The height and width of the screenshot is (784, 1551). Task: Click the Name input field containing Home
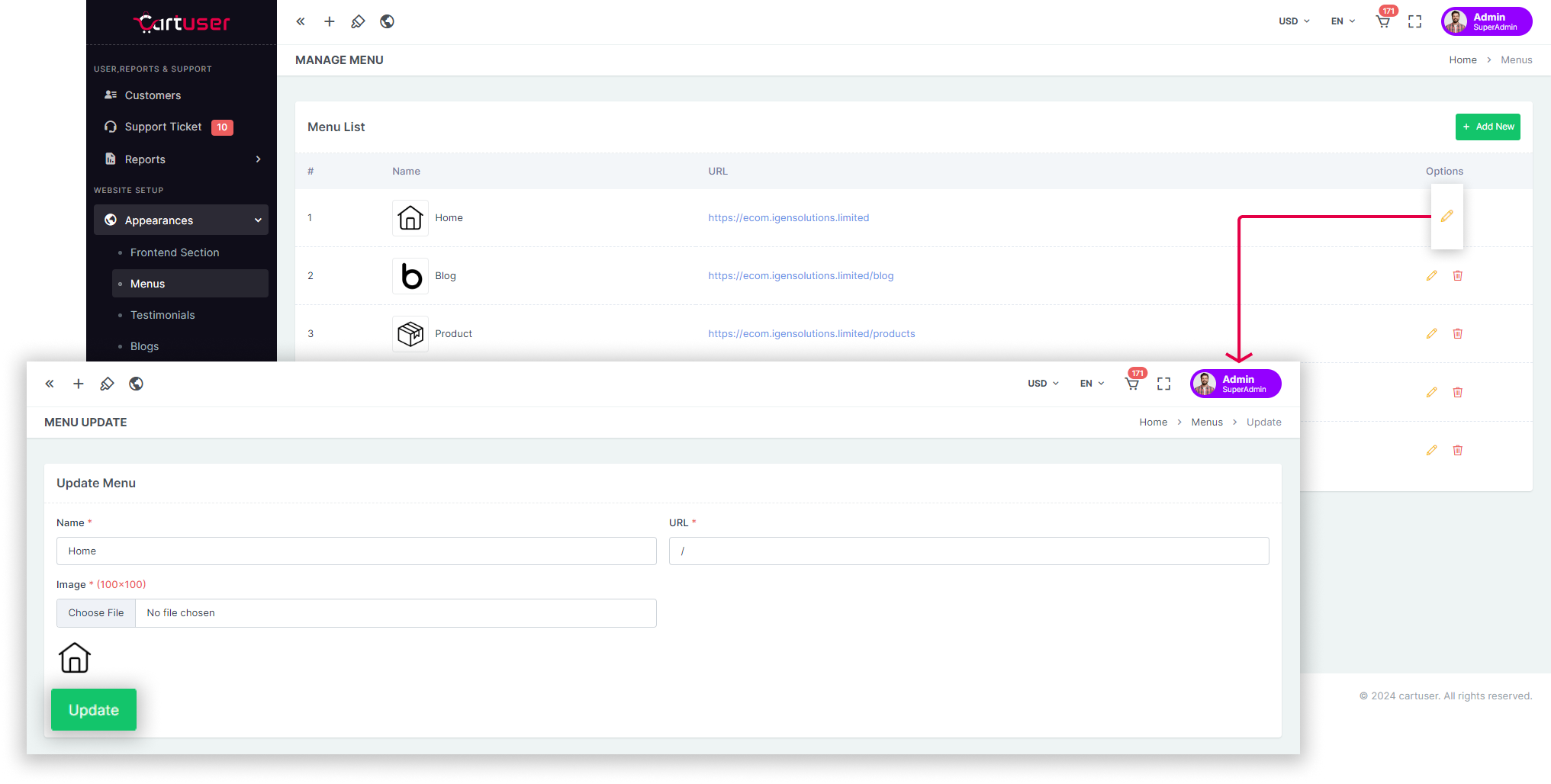(356, 551)
